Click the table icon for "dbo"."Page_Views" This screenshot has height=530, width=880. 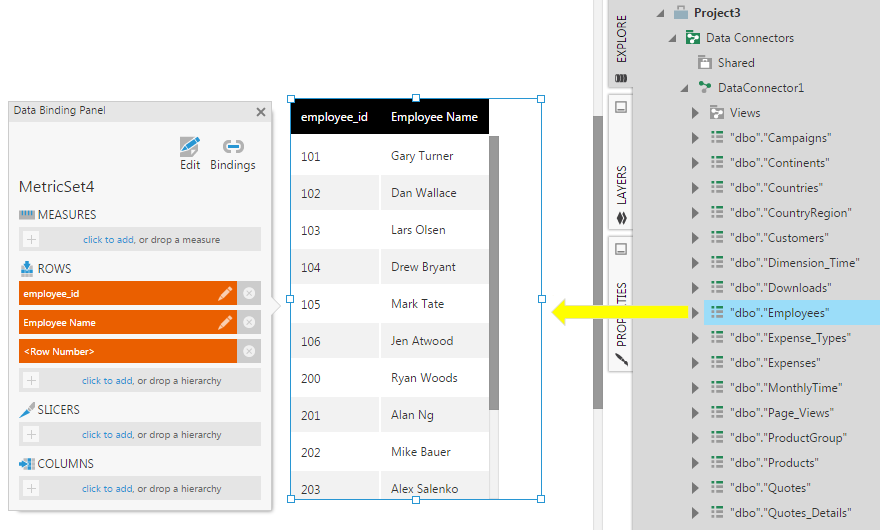pos(717,412)
